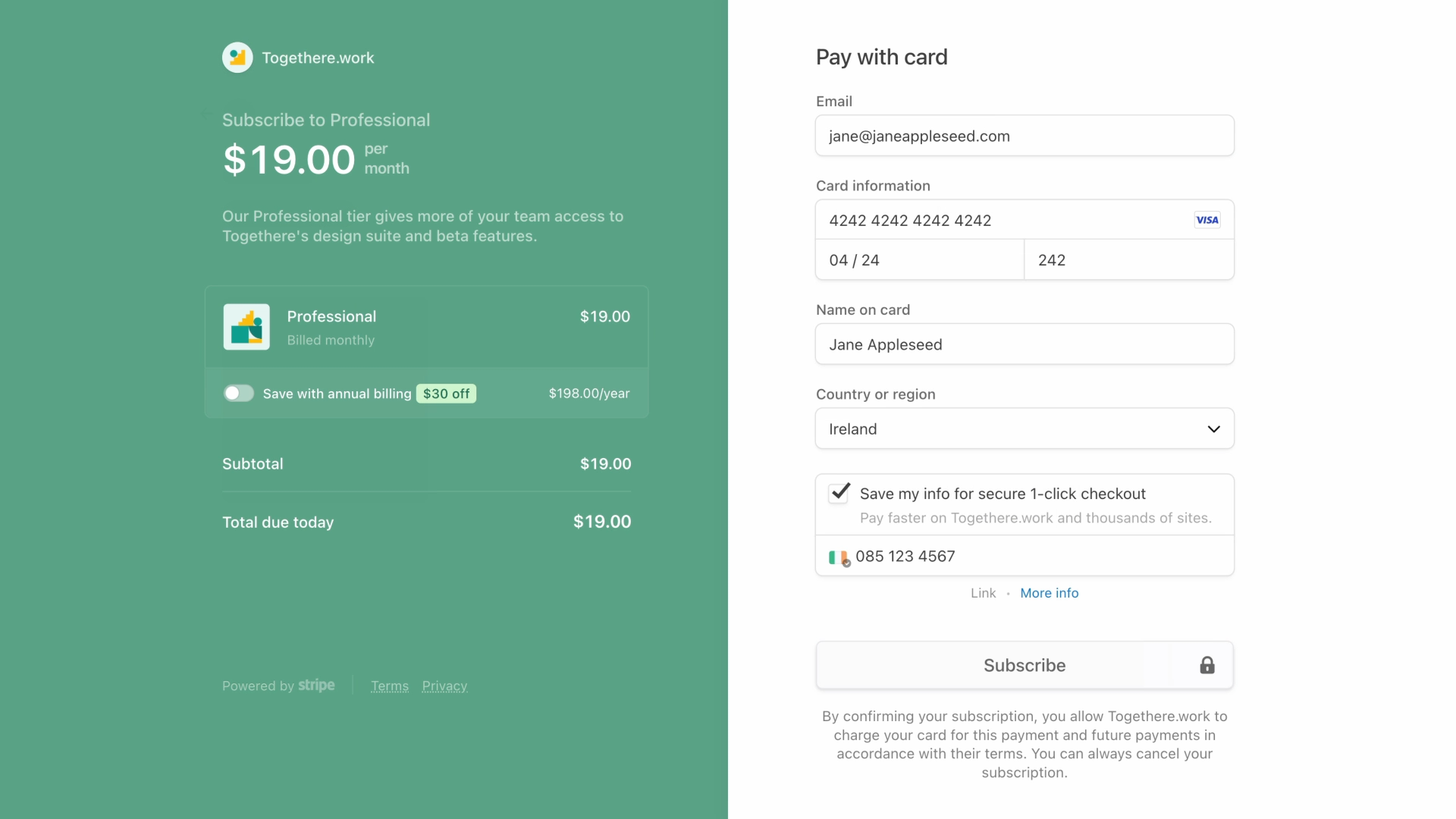Screen dimensions: 1456x819
Task: Focus the Email input field
Action: [x=1025, y=136]
